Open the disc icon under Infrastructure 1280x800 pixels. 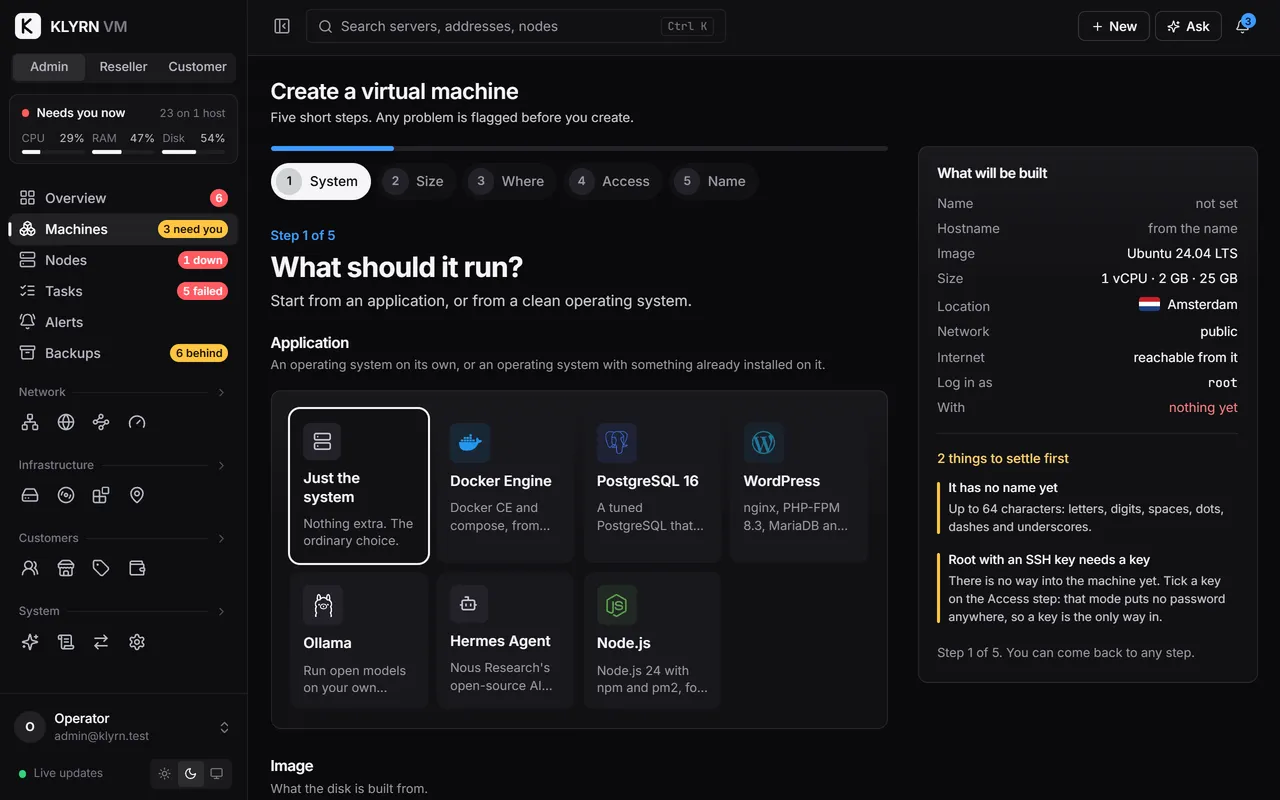coord(66,495)
